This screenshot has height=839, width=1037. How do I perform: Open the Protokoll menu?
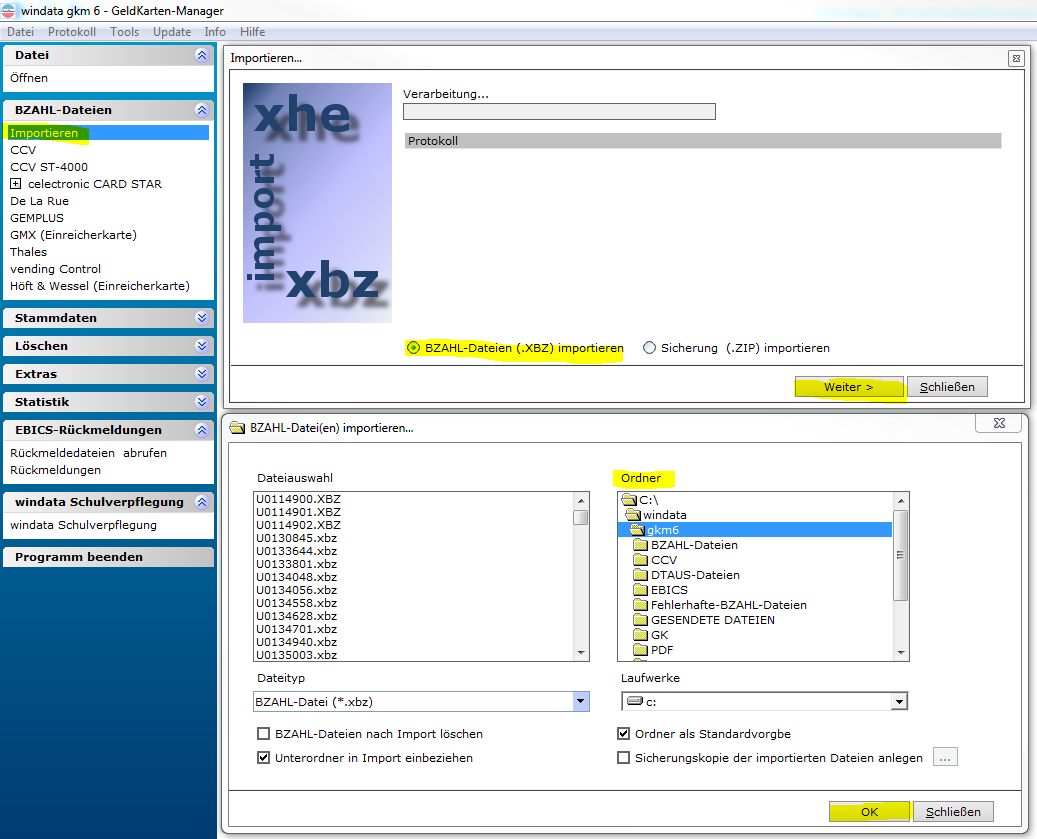click(72, 32)
